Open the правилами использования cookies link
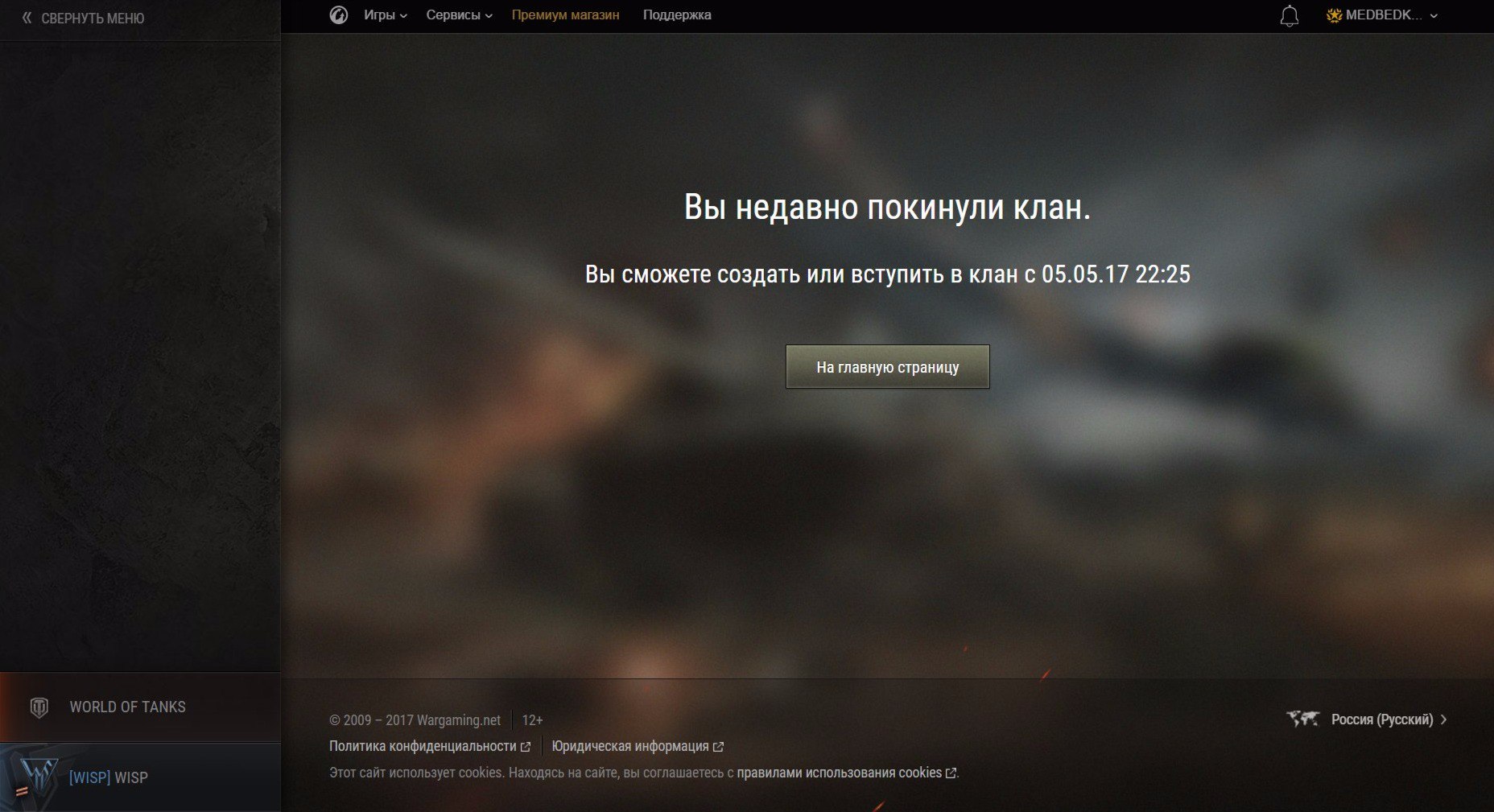This screenshot has height=812, width=1494. tap(839, 773)
